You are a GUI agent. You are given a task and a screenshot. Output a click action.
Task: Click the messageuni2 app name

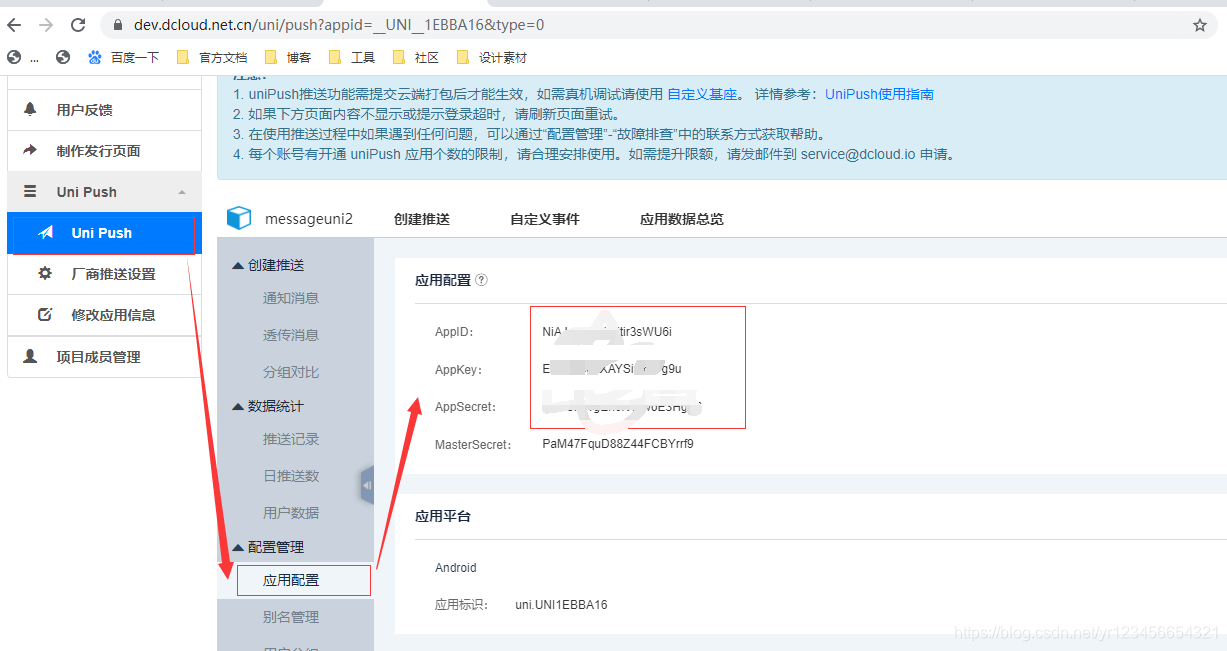(x=309, y=219)
